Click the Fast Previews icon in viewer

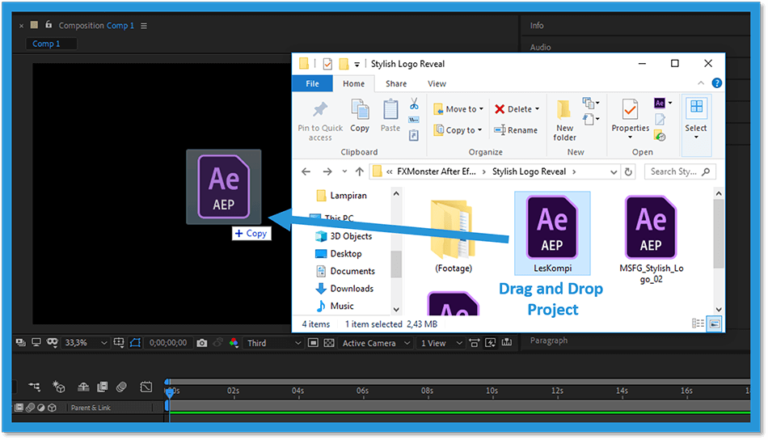(x=490, y=342)
